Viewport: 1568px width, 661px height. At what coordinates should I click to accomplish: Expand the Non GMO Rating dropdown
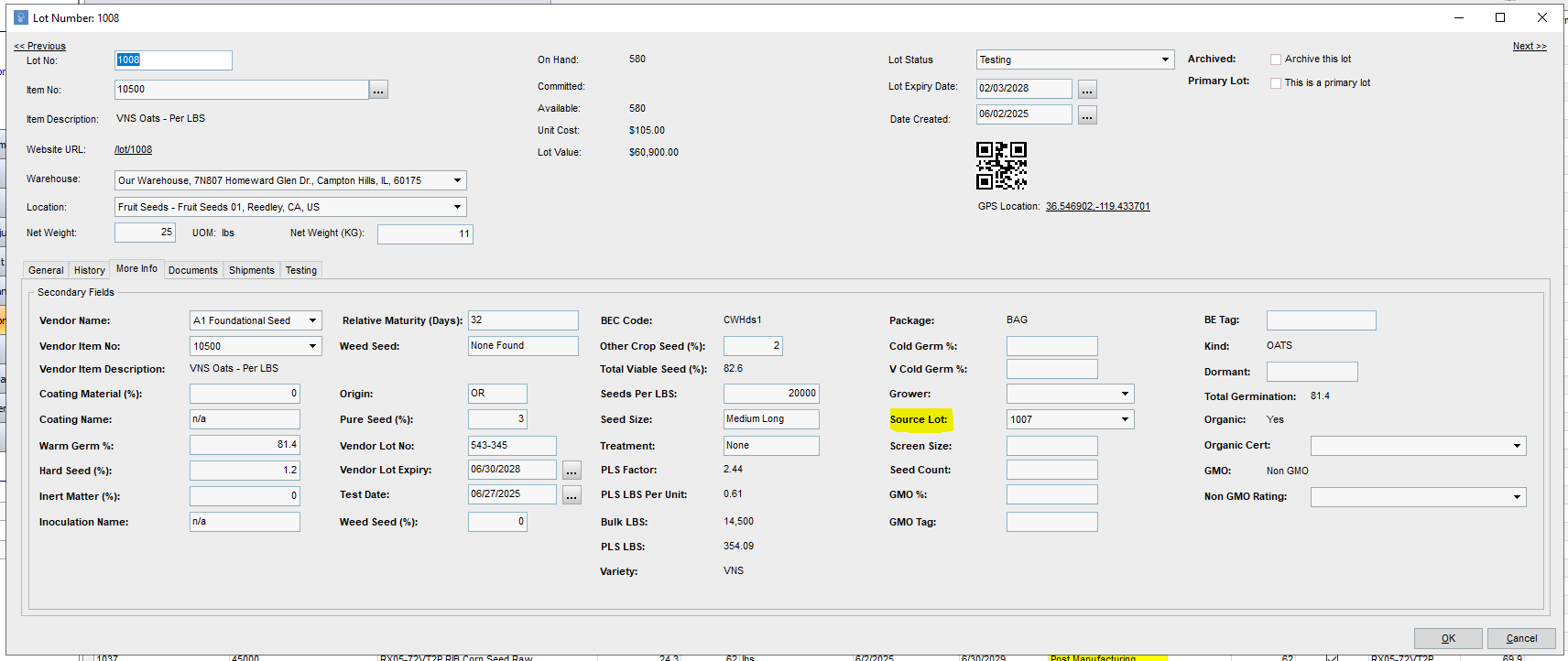coord(1518,497)
